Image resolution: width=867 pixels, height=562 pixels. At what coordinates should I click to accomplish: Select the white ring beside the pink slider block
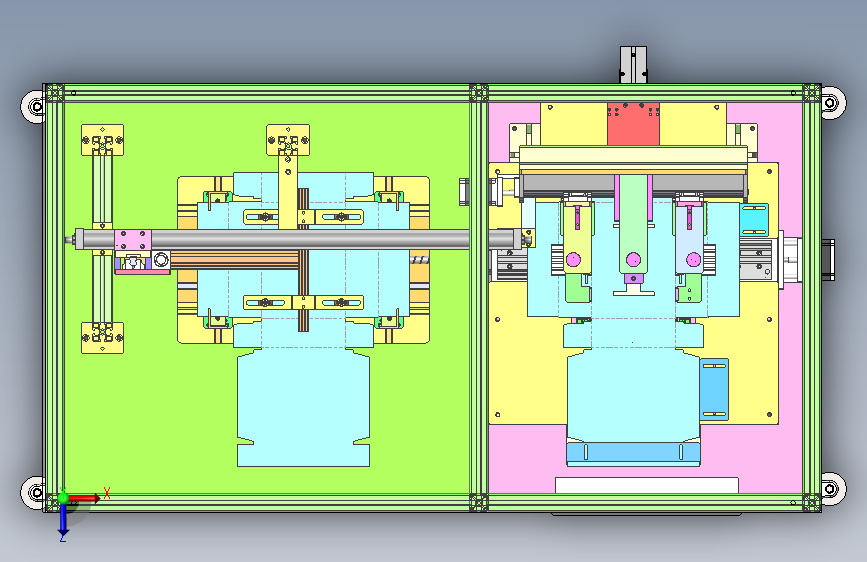pos(161,259)
